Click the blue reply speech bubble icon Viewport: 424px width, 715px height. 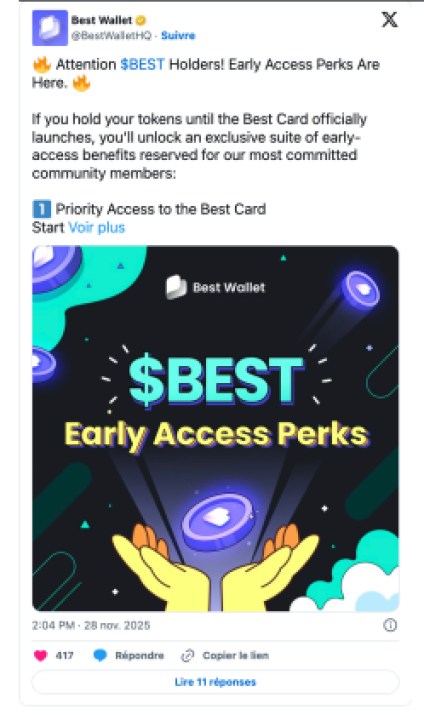point(100,656)
